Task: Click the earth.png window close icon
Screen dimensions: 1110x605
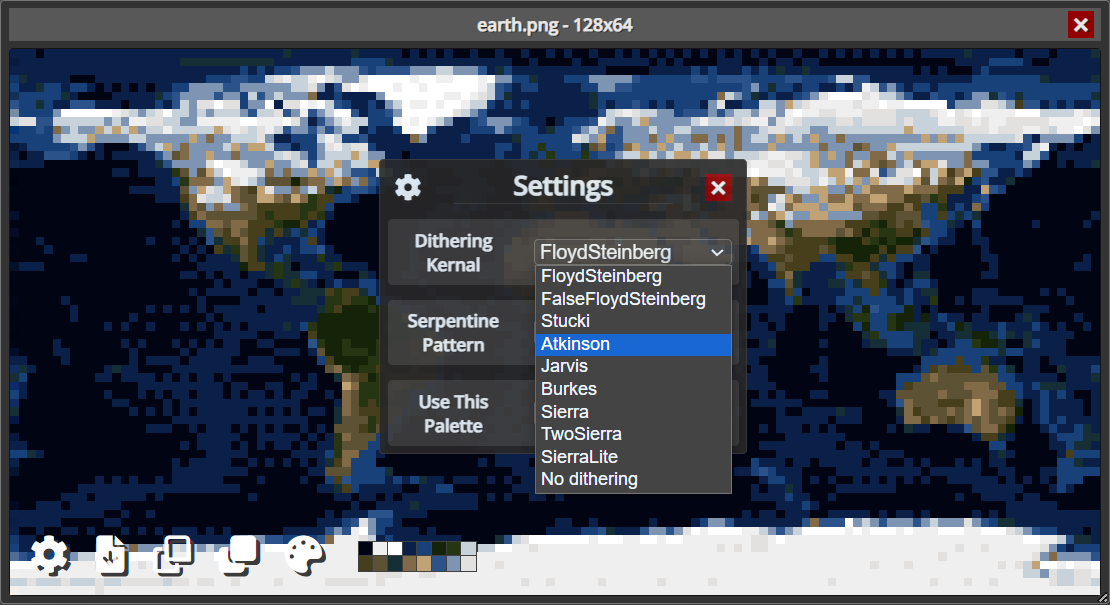Action: [x=1080, y=25]
